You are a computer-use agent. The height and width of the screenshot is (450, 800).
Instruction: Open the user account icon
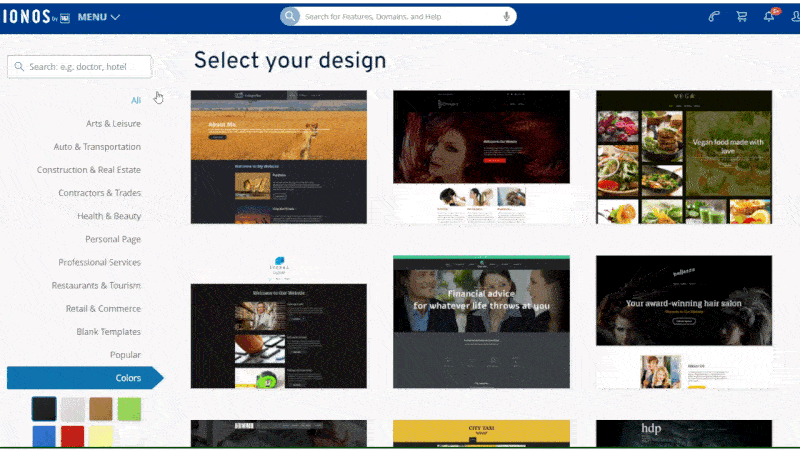[795, 16]
